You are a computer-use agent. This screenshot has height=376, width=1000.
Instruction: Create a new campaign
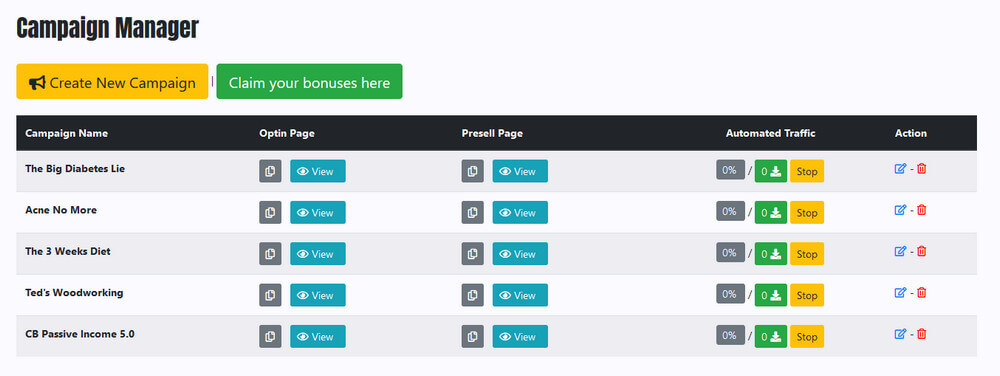(112, 82)
